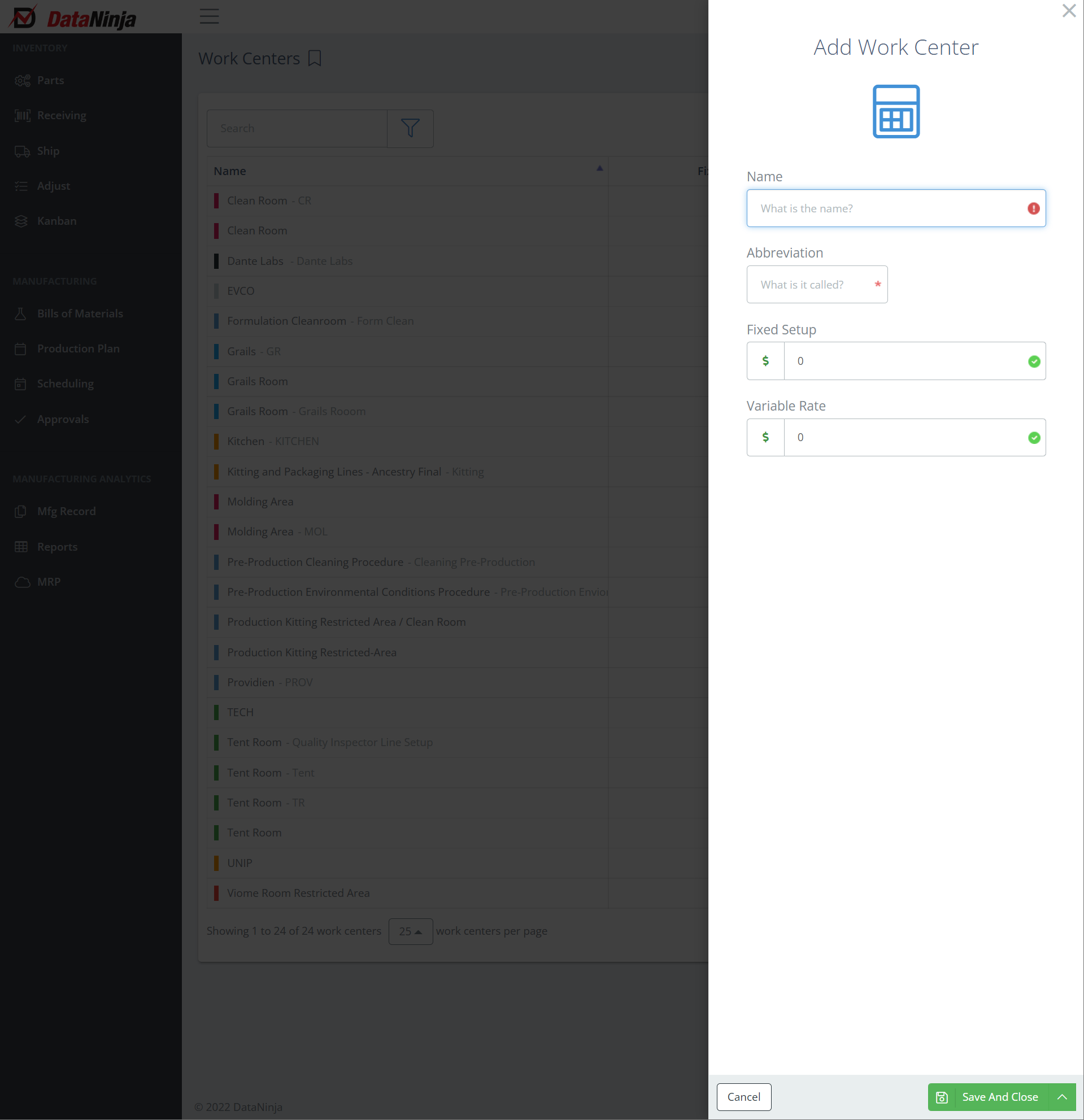This screenshot has height=1120, width=1084.
Task: Click the Fixed Setup amount field
Action: tap(915, 361)
